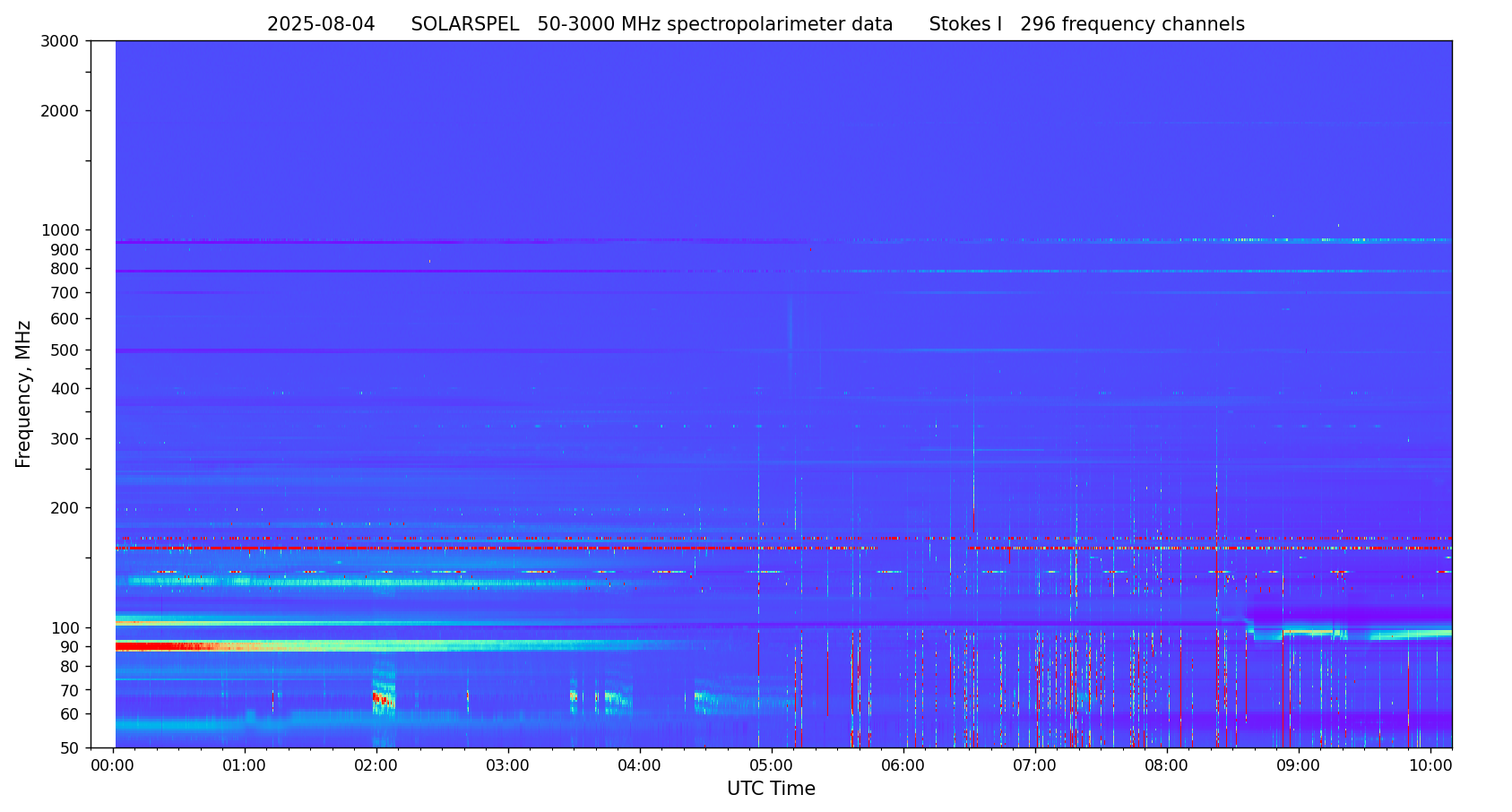The width and height of the screenshot is (1512, 812).
Task: Click the SOLARSPEL name in the plot title
Action: pos(464,25)
